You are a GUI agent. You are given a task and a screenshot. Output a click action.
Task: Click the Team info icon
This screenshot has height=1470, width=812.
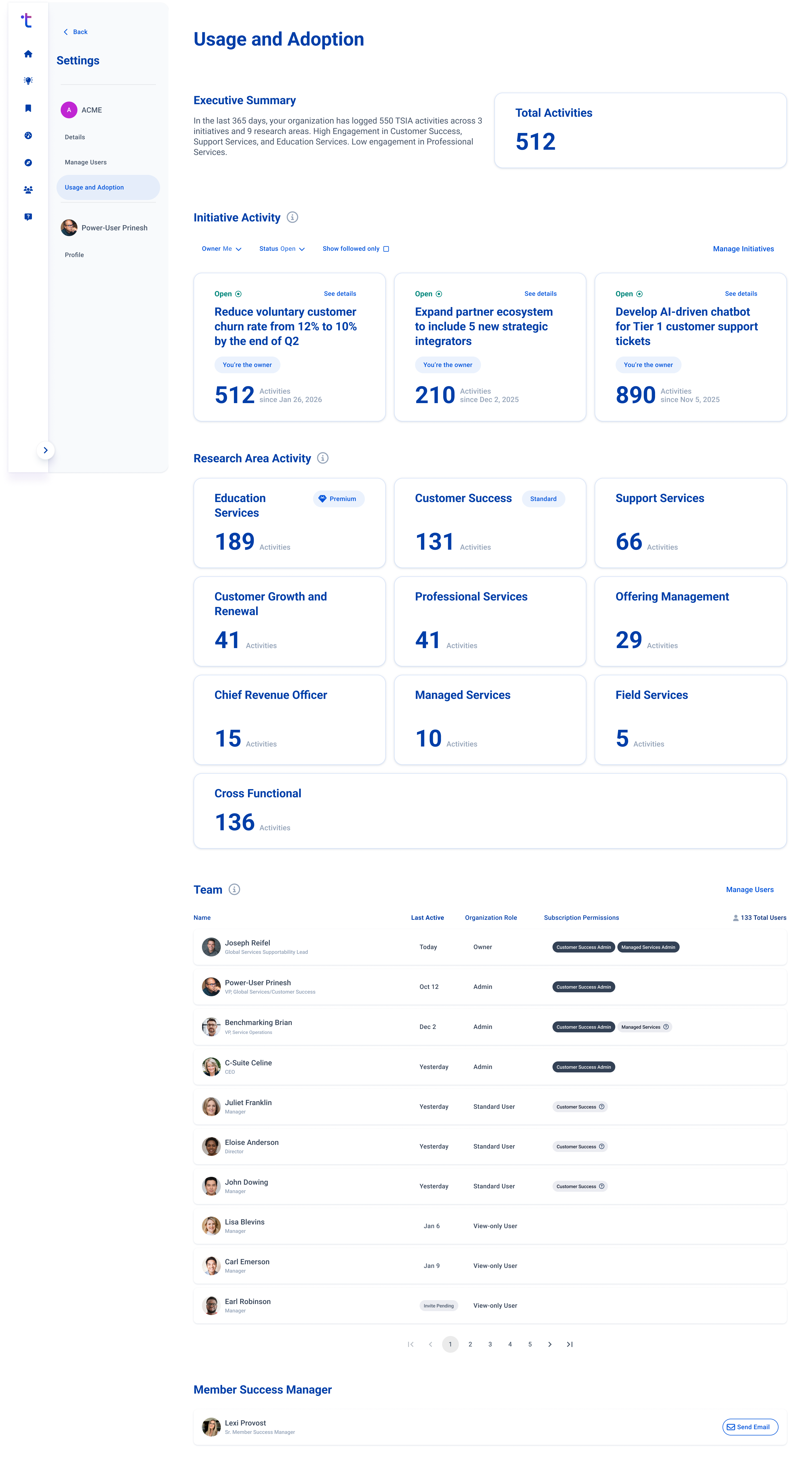tap(234, 890)
